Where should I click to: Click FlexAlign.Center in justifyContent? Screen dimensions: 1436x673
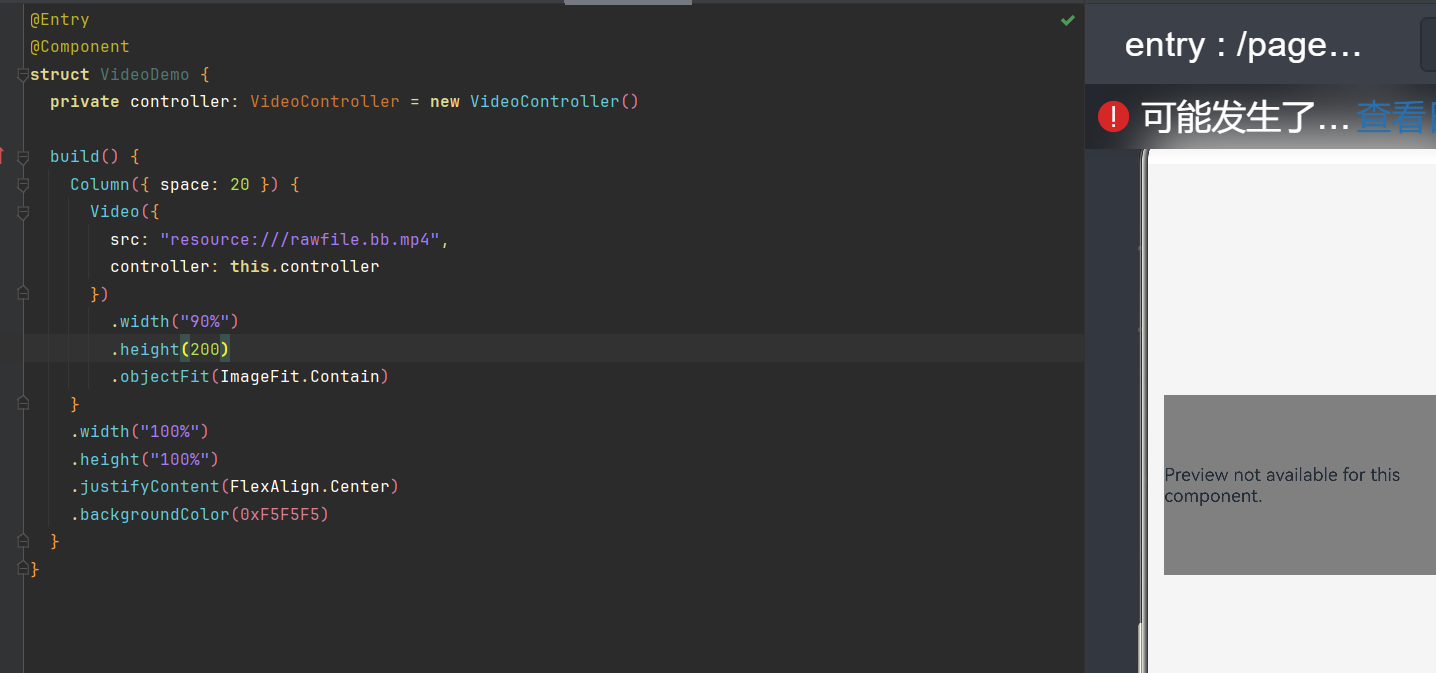tap(310, 487)
